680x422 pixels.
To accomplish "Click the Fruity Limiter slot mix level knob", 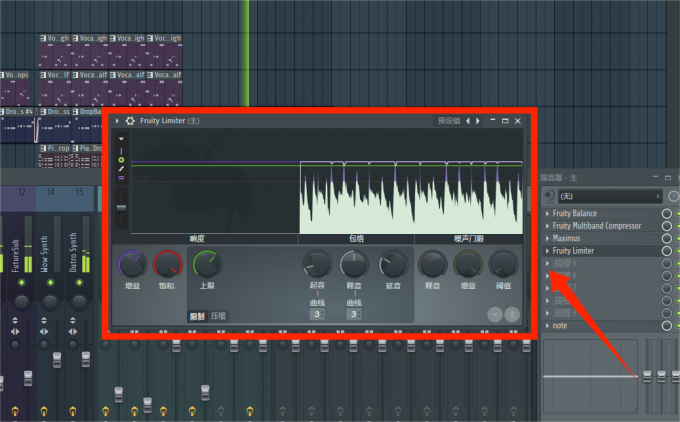I will [667, 251].
